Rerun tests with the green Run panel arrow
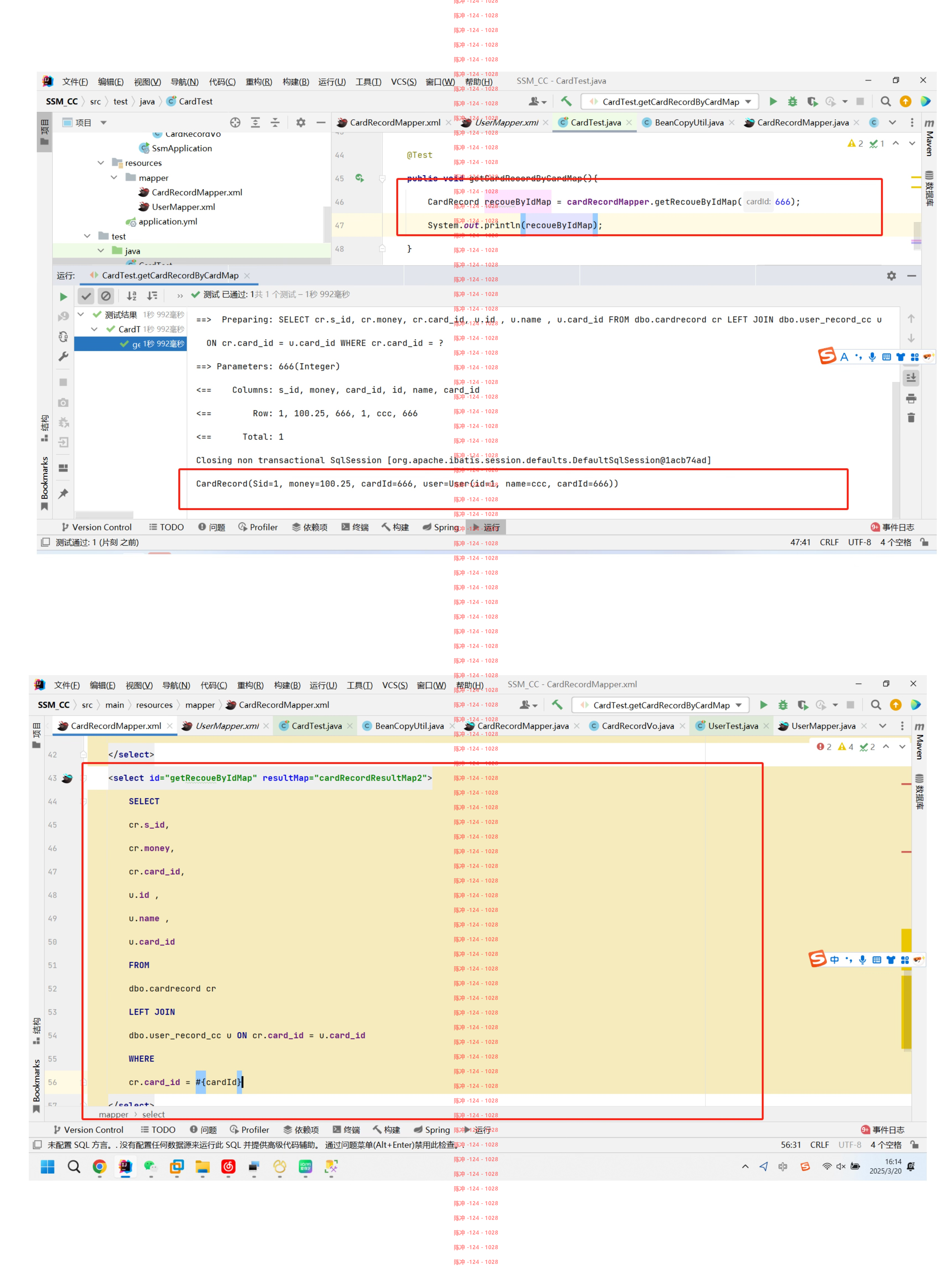The width and height of the screenshot is (952, 1270). click(x=63, y=296)
